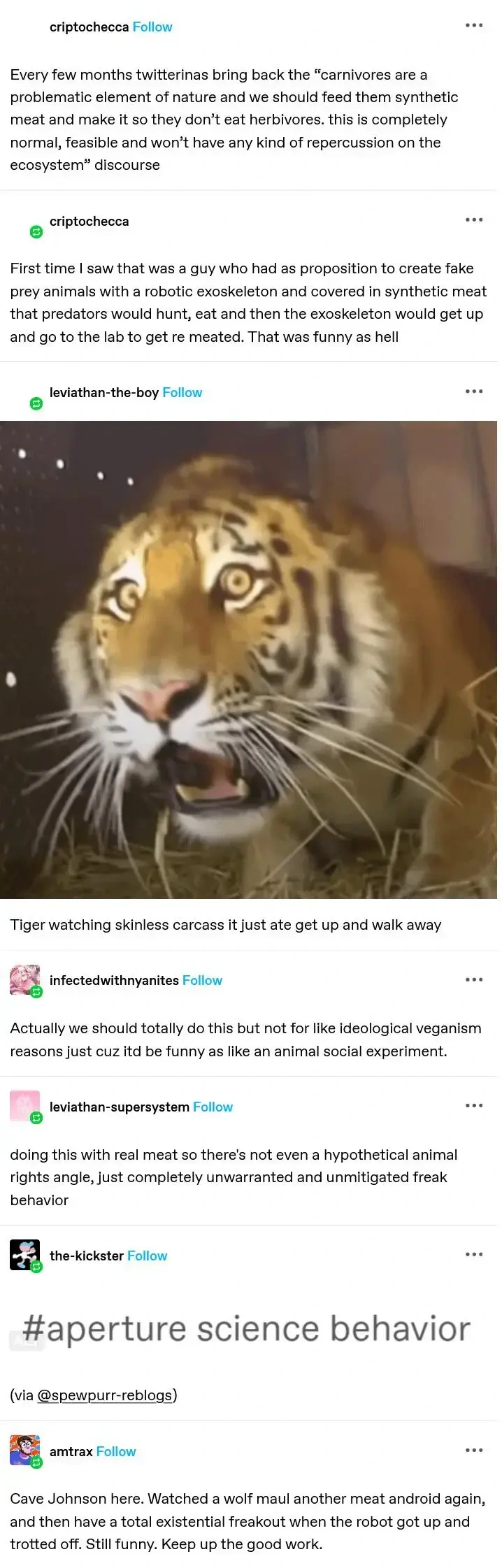Follow criptochecca
Image resolution: width=502 pixels, height=1568 pixels.
tap(152, 27)
